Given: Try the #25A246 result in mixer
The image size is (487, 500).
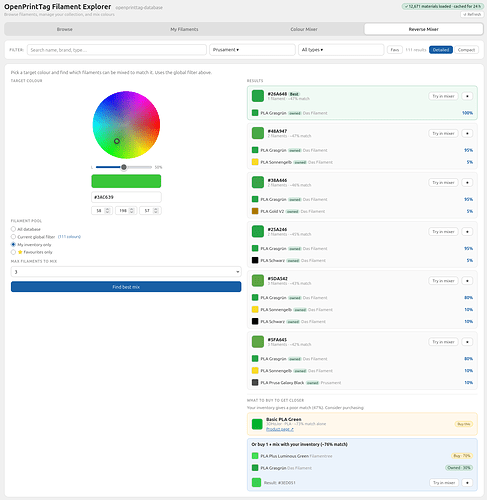Looking at the screenshot, I should 443,231.
